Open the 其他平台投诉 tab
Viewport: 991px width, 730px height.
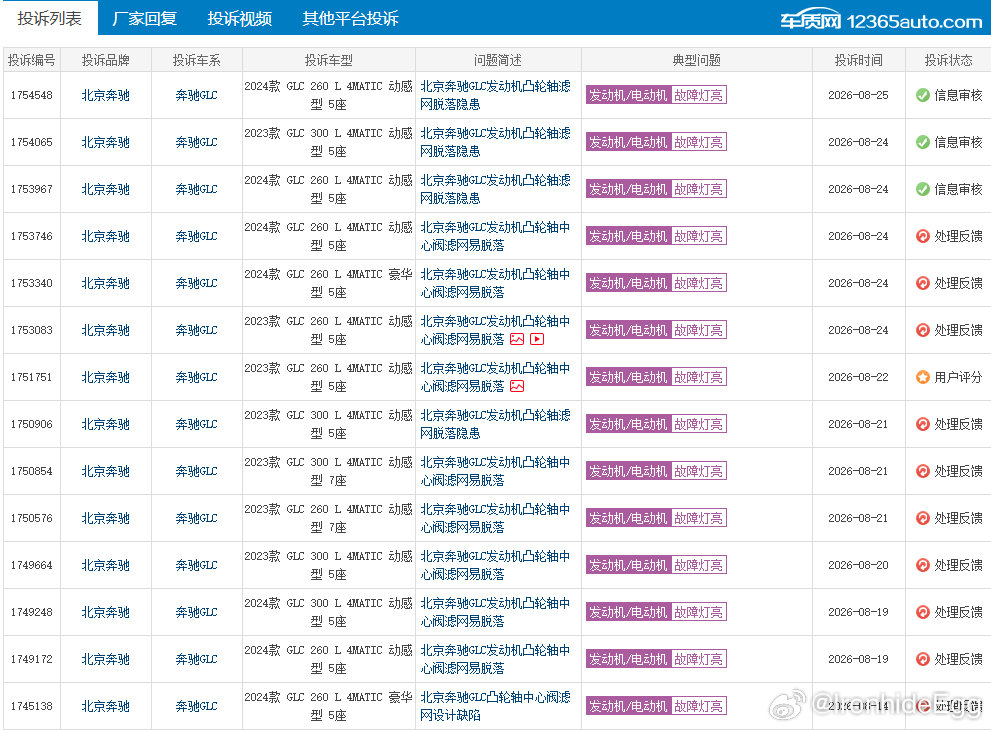click(350, 18)
